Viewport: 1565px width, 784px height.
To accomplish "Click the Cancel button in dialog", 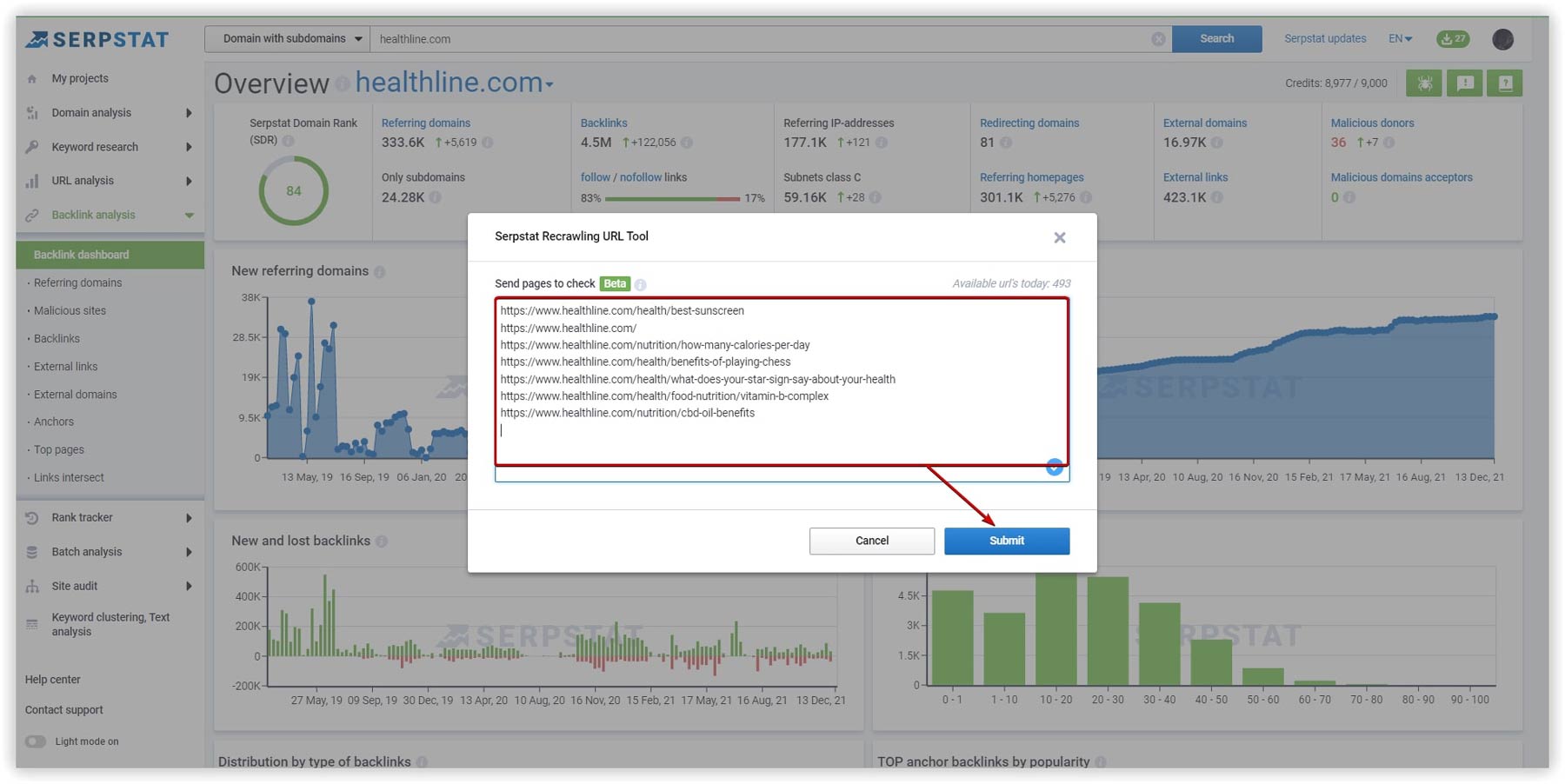I will (x=872, y=541).
